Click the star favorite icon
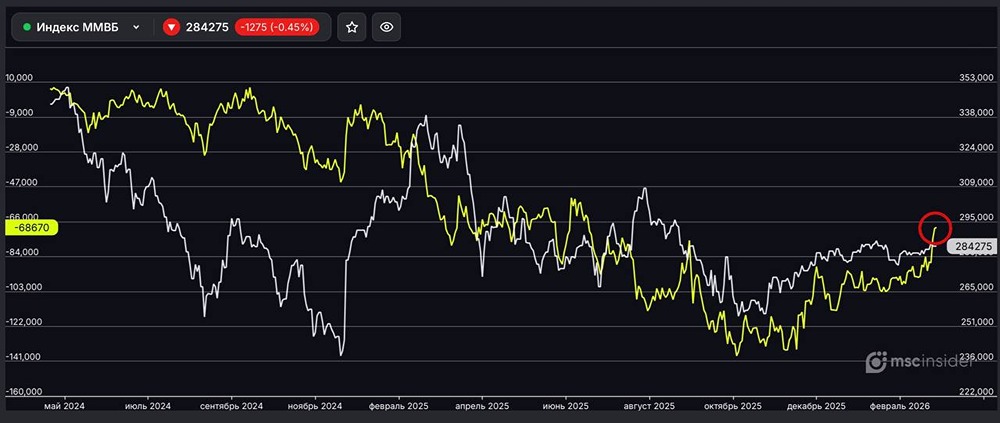Viewport: 1000px width, 423px height. (351, 27)
